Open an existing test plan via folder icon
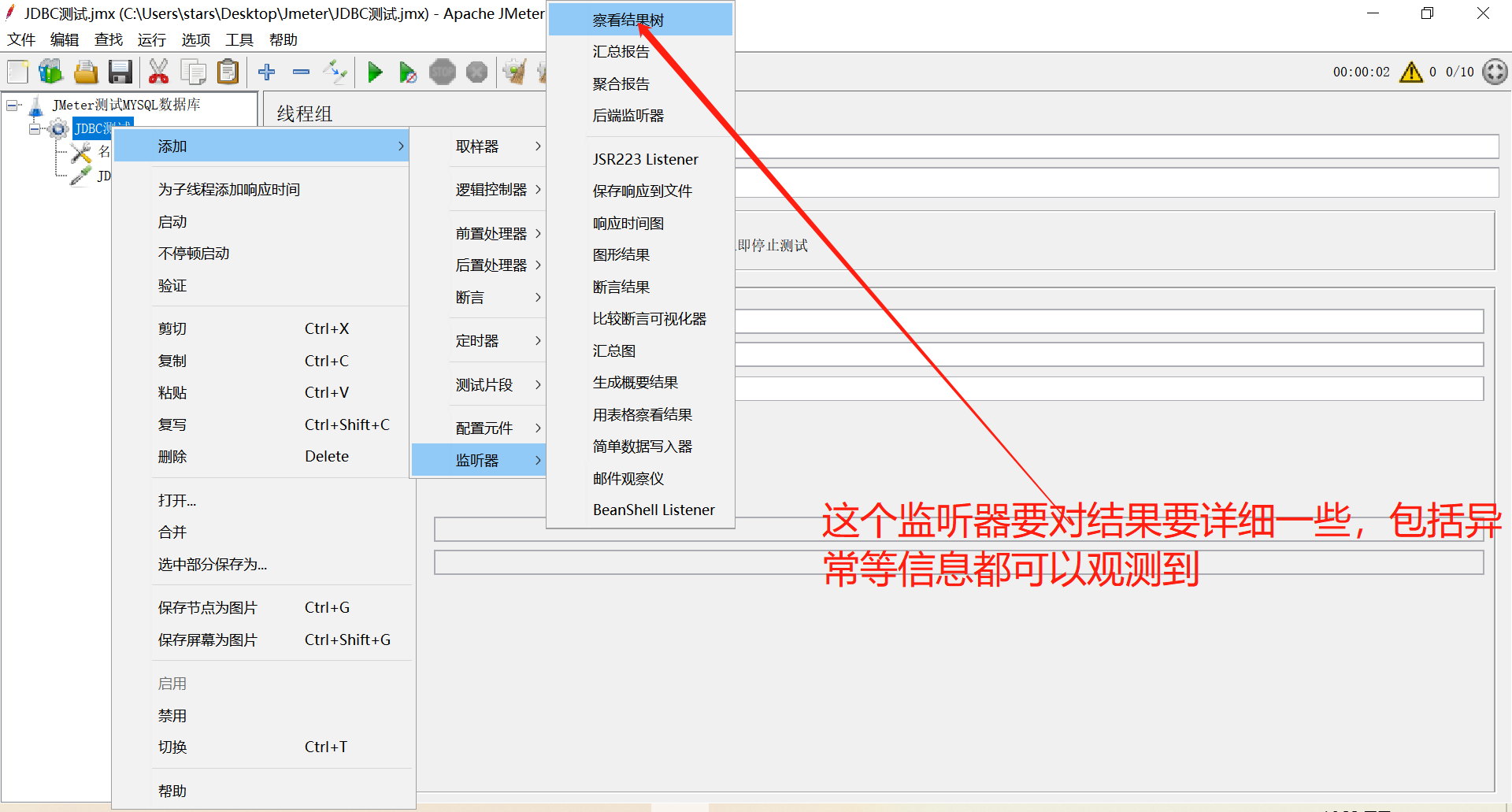The width and height of the screenshot is (1512, 812). coord(85,71)
